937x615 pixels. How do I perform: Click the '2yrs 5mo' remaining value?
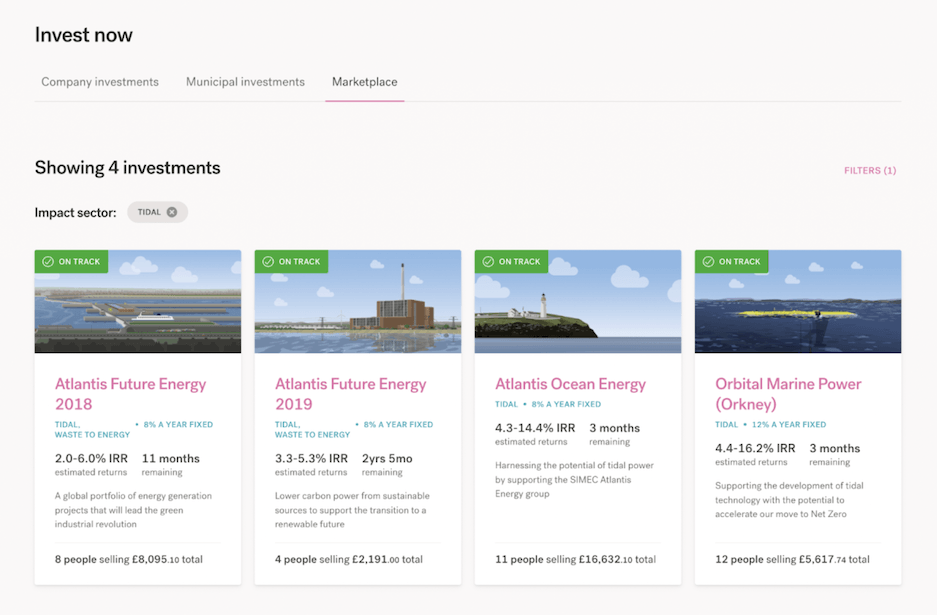387,458
